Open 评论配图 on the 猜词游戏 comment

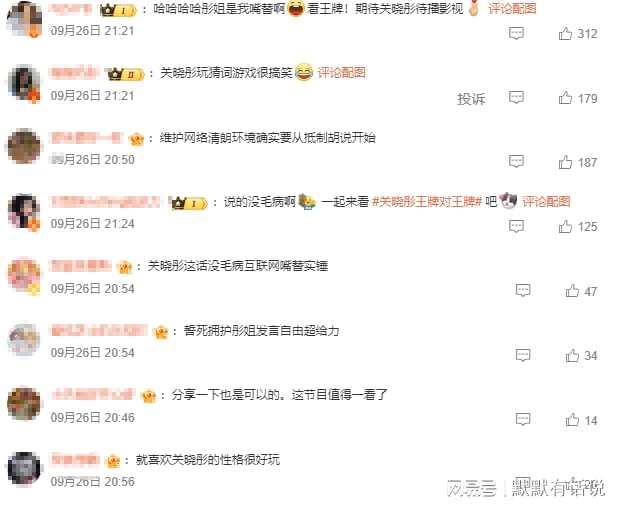[342, 73]
